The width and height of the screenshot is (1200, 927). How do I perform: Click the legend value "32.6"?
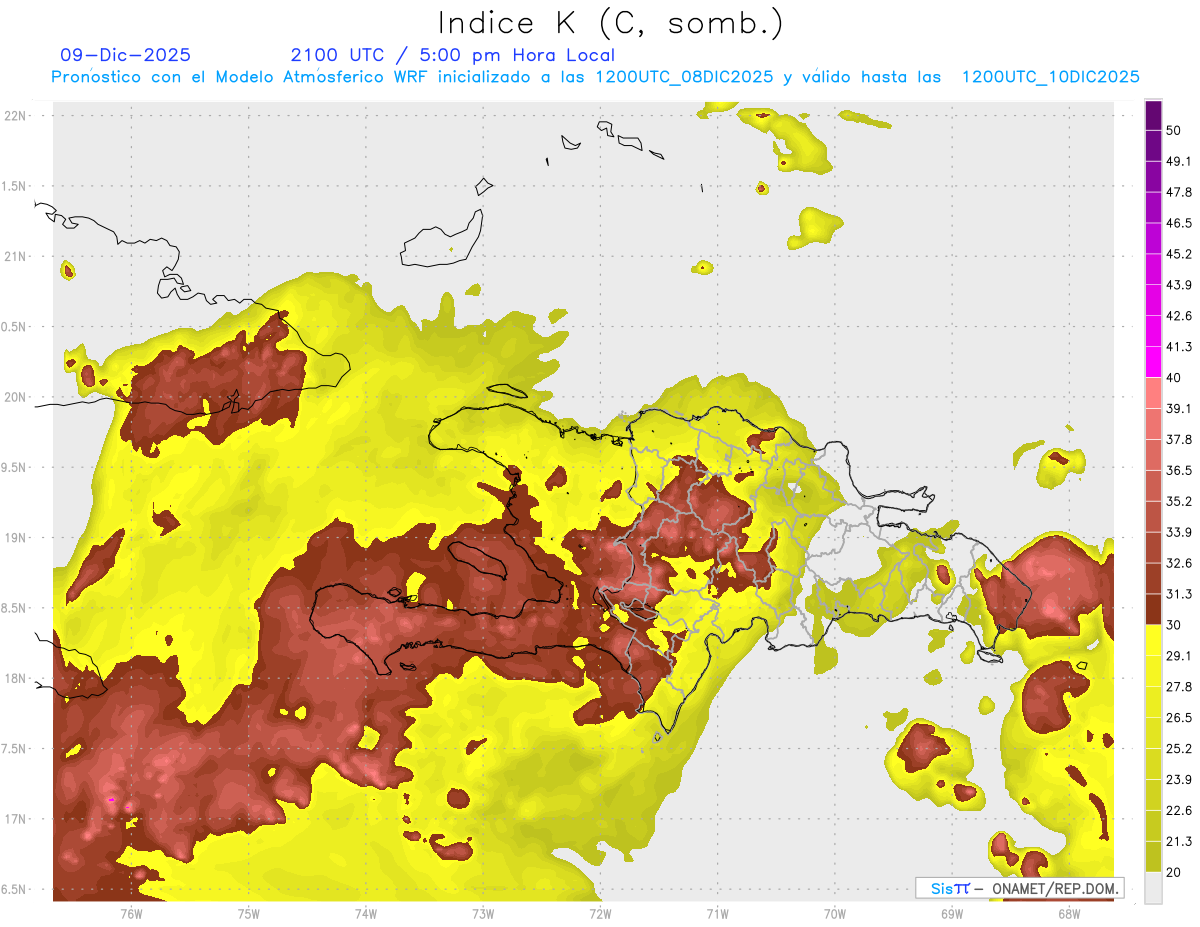[1179, 563]
